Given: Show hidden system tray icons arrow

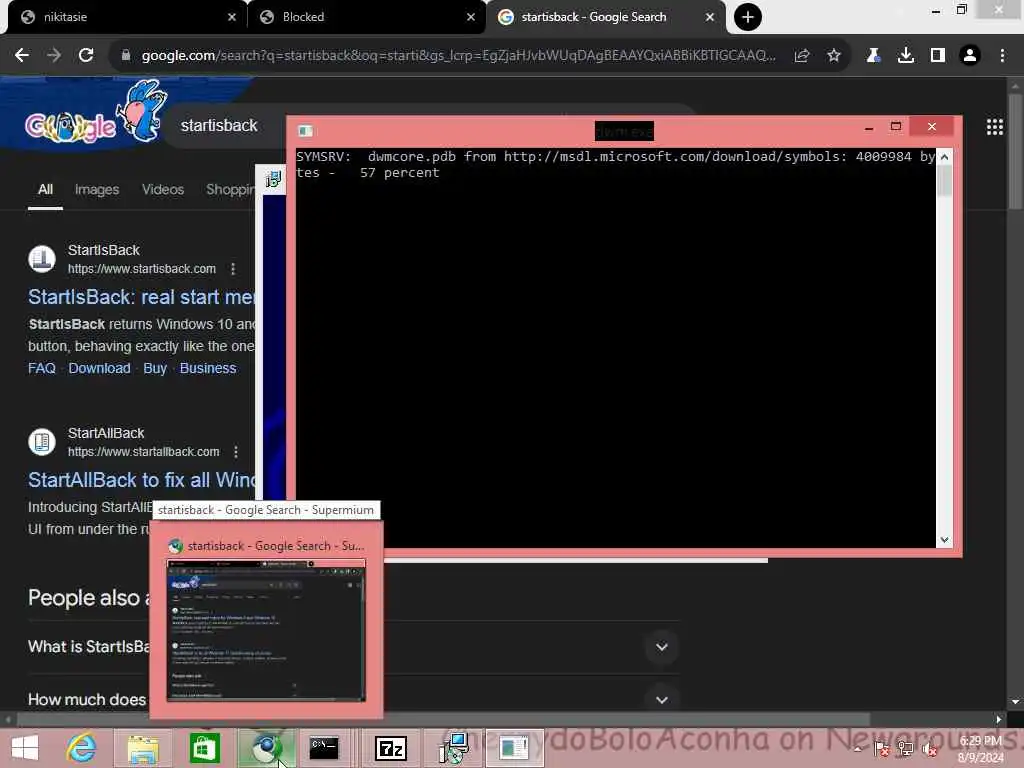Looking at the screenshot, I should point(857,749).
